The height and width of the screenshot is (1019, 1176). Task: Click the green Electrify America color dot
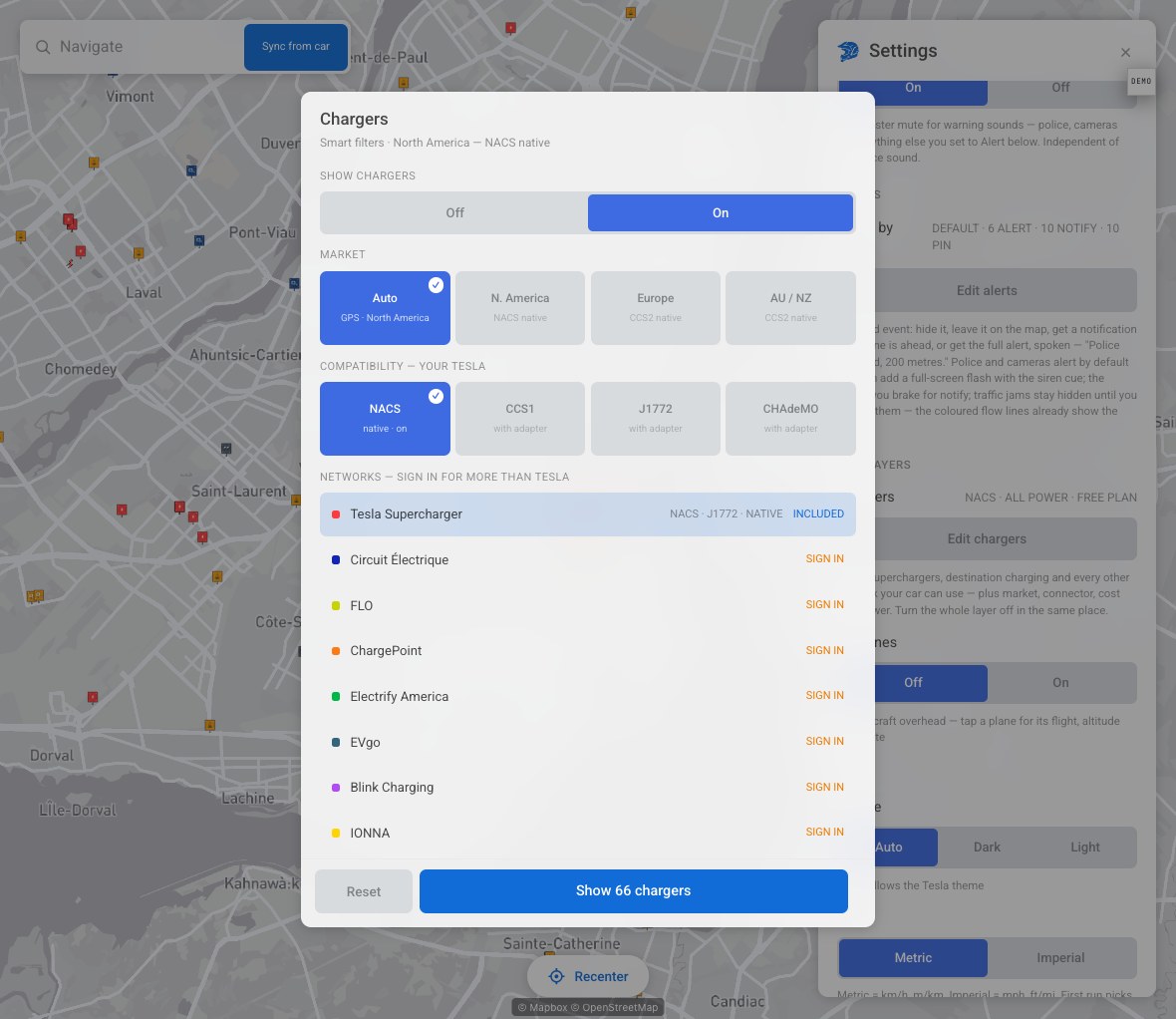click(336, 696)
